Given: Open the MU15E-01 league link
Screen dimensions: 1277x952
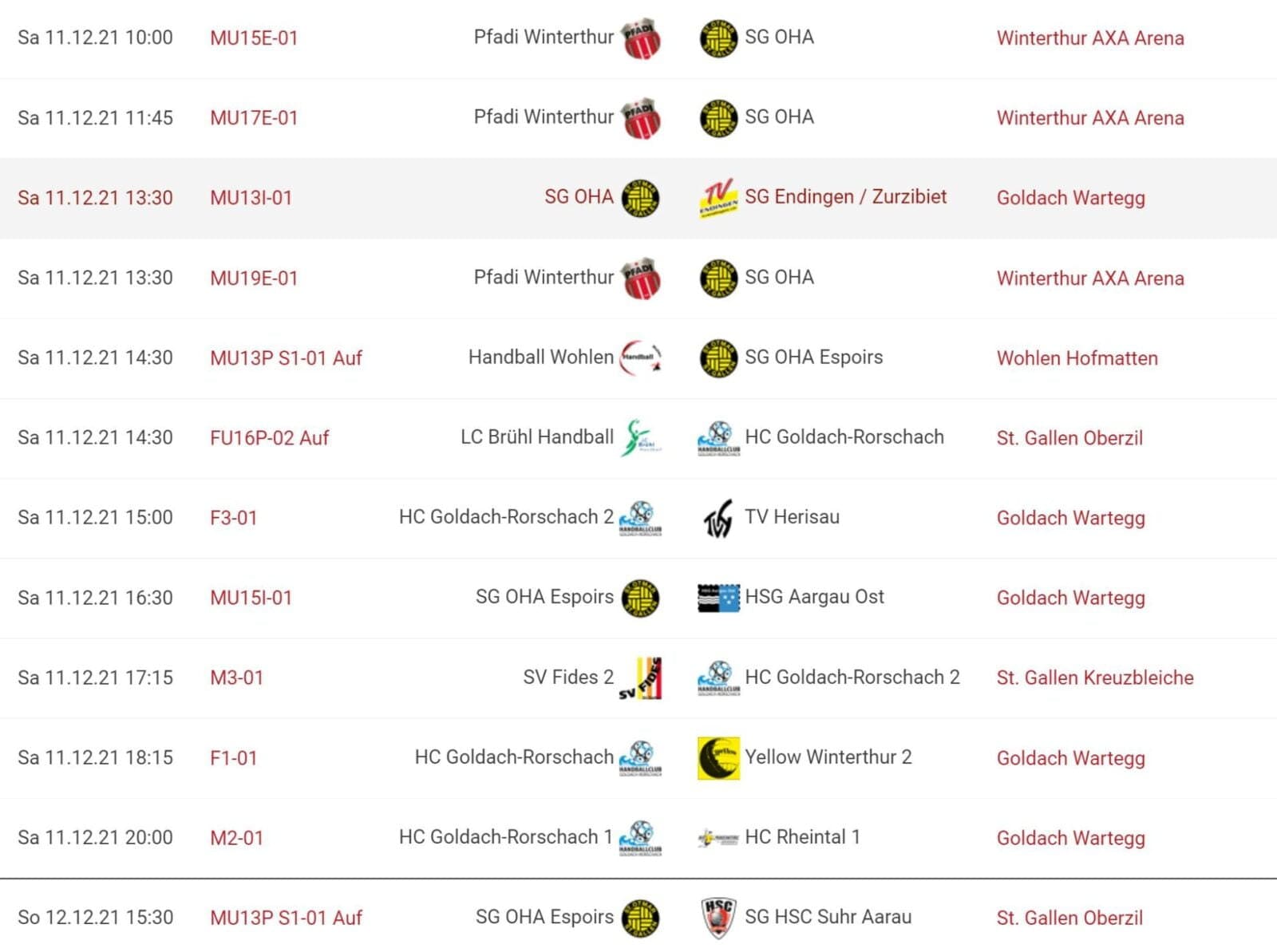Looking at the screenshot, I should coord(254,38).
